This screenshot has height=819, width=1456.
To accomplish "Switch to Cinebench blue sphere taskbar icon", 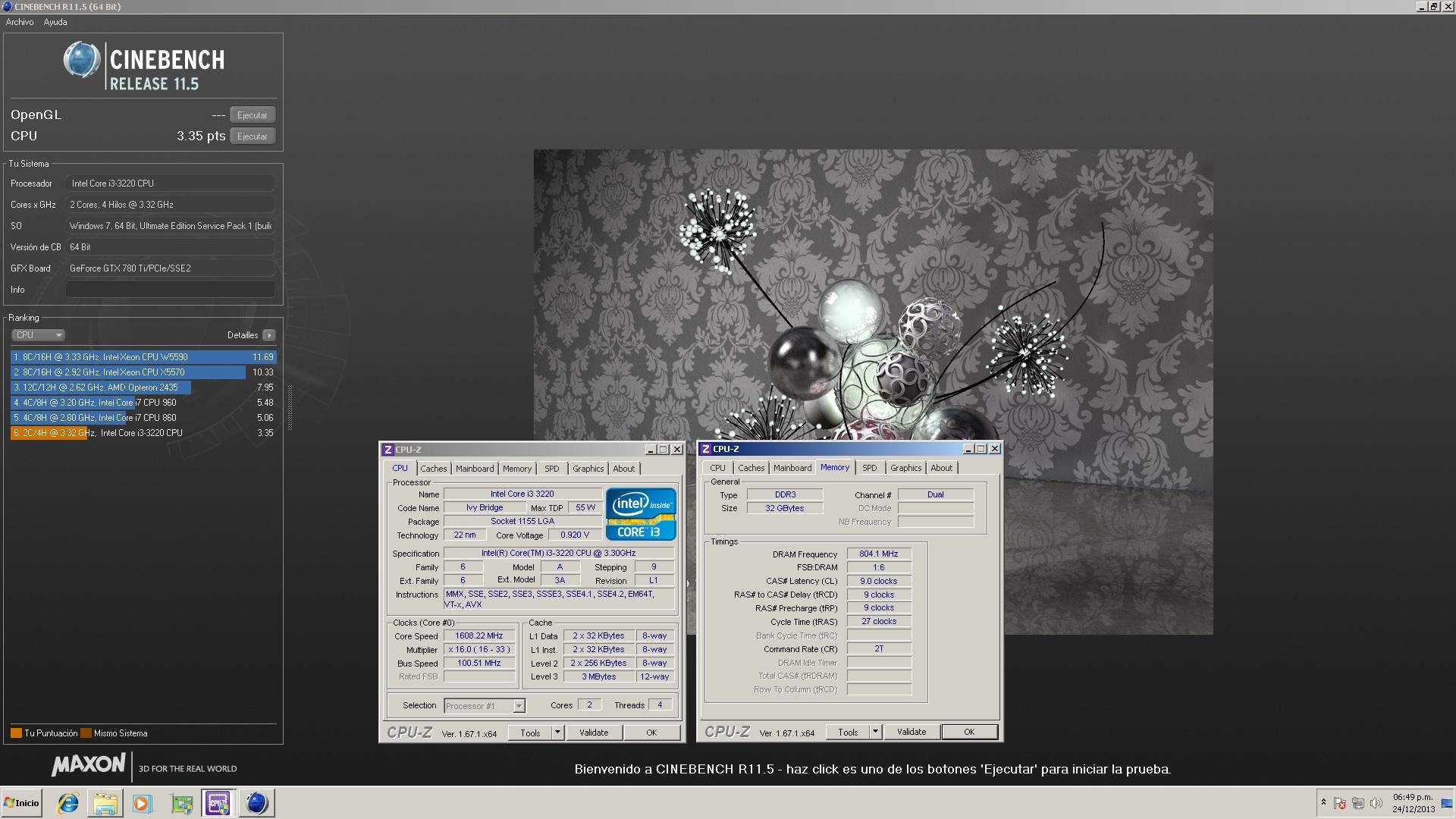I will (x=256, y=803).
